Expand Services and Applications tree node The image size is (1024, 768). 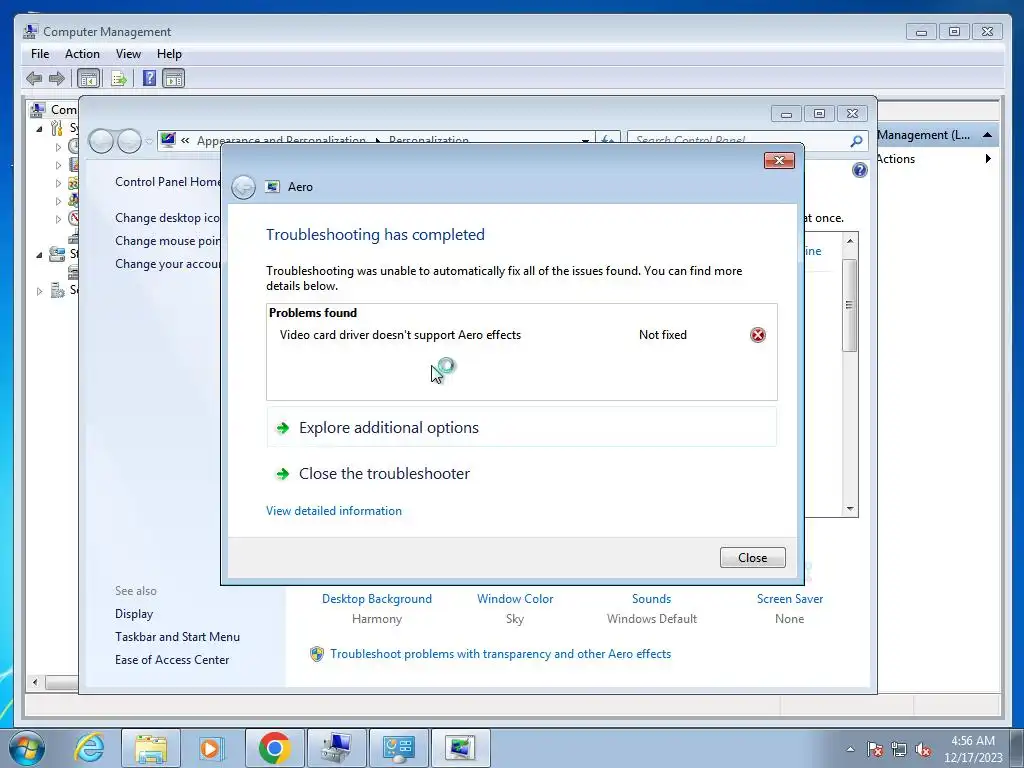(x=39, y=291)
